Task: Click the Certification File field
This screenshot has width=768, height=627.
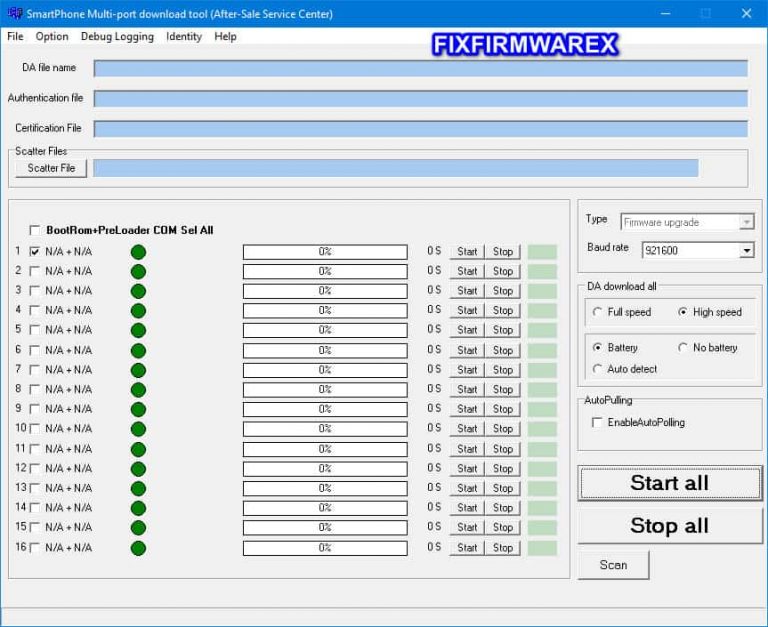Action: point(421,129)
